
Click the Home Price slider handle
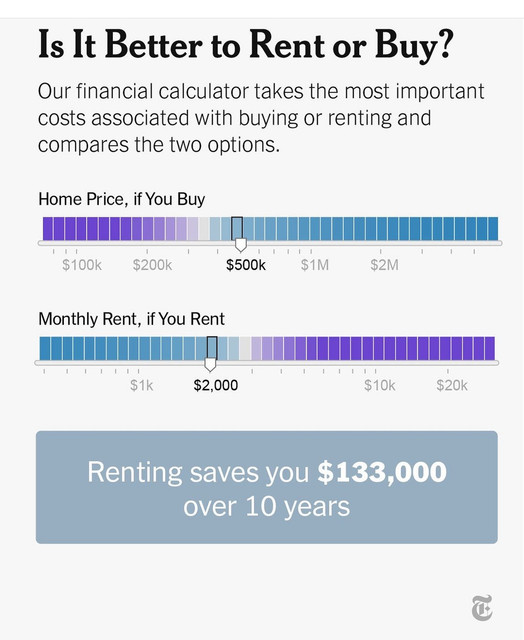[x=241, y=244]
